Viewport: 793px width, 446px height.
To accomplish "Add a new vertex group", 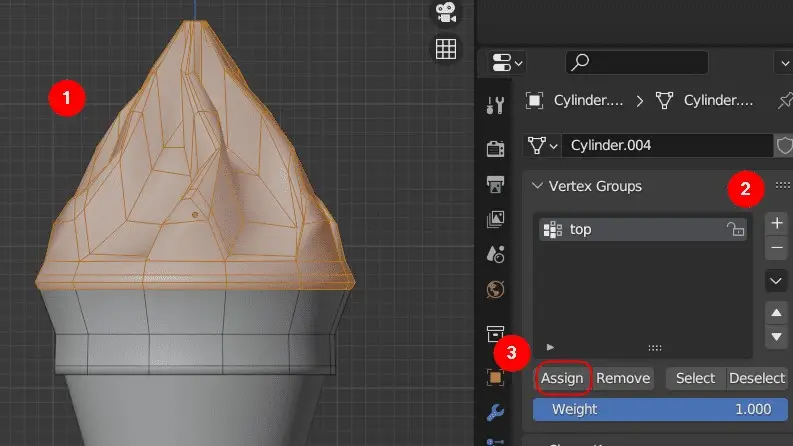I will [x=777, y=223].
